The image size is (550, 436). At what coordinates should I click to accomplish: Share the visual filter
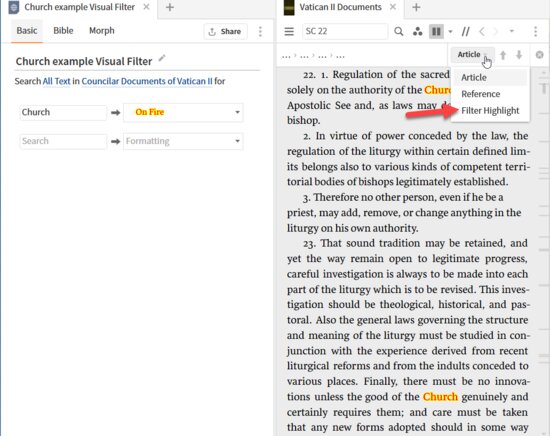coord(225,32)
